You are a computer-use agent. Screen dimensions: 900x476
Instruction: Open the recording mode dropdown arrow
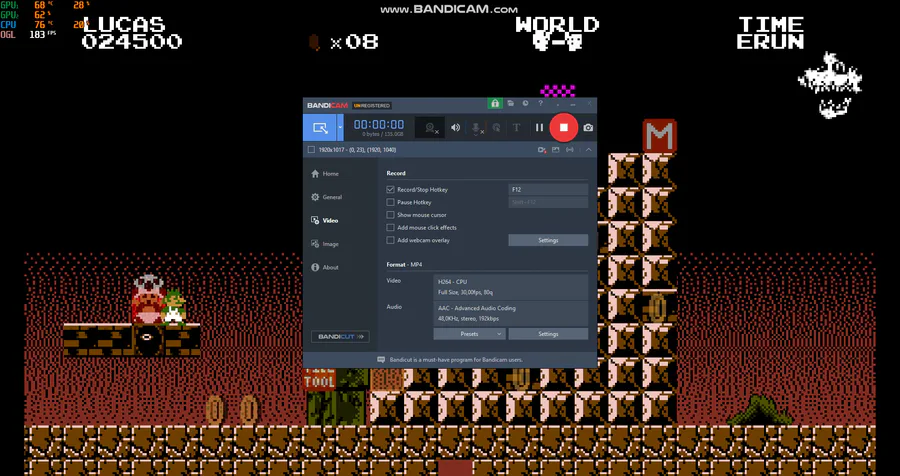click(x=340, y=127)
